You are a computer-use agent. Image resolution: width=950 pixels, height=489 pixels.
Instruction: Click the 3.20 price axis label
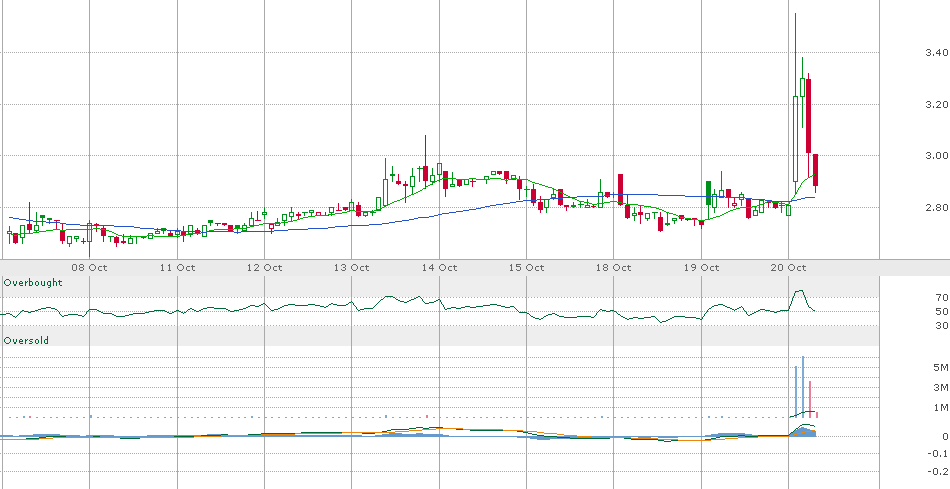937,104
